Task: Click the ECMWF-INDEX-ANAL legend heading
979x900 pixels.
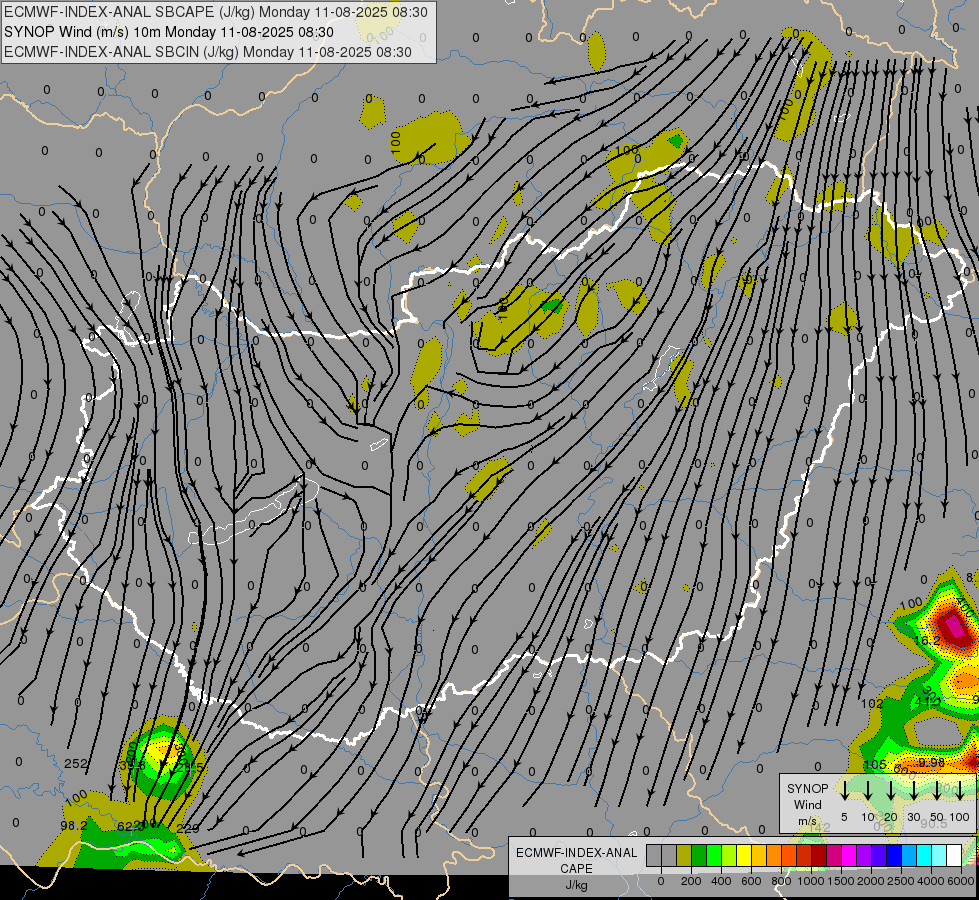Action: (576, 853)
